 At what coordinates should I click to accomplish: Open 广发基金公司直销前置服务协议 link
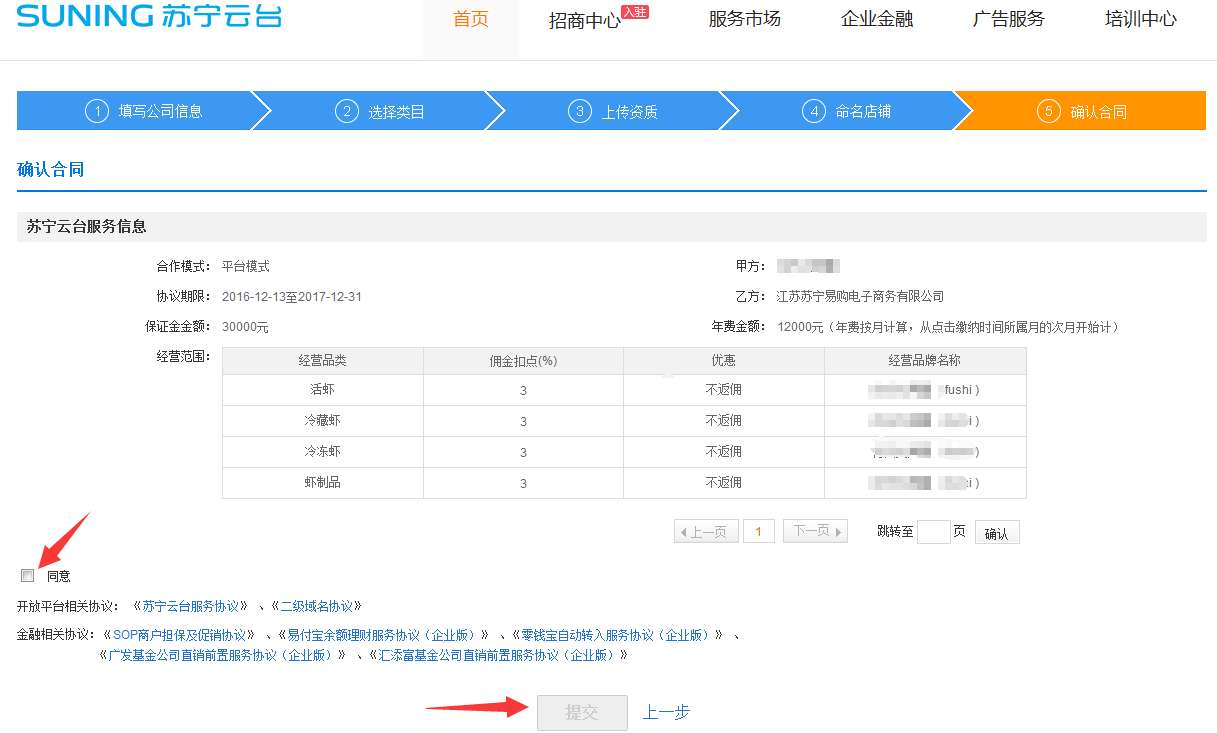pyautogui.click(x=221, y=655)
